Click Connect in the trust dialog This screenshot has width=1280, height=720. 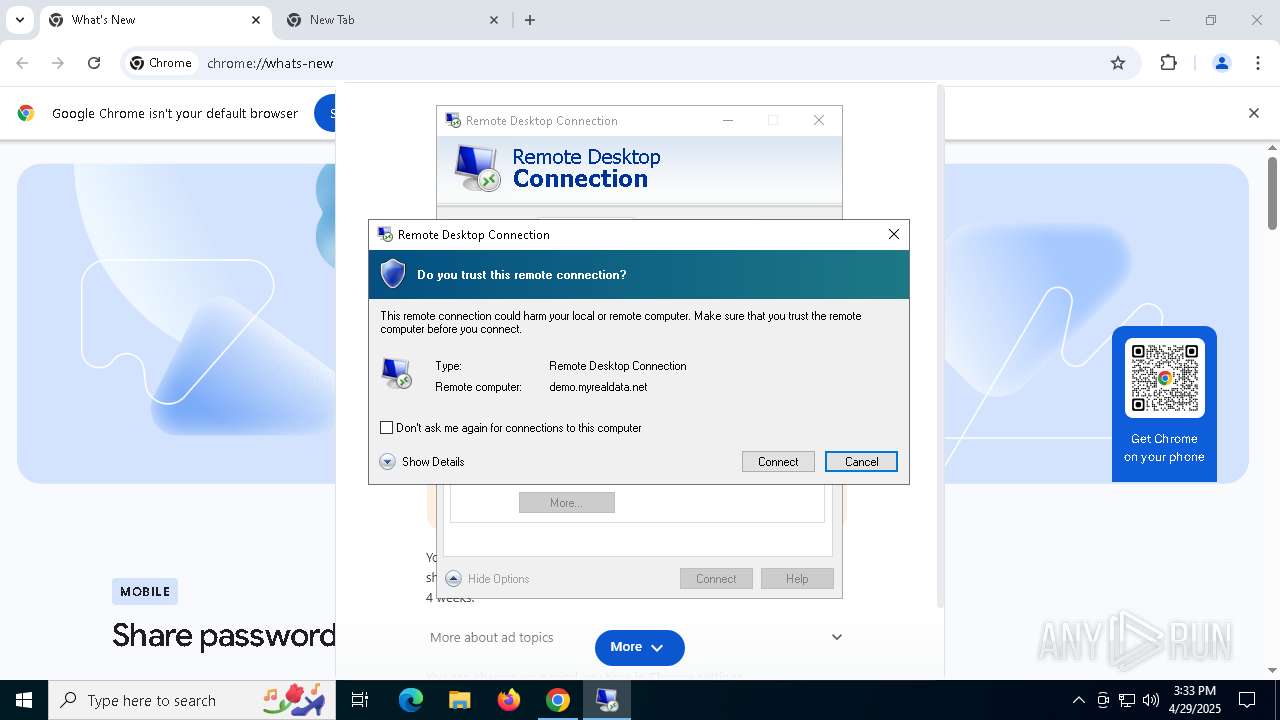[x=778, y=462]
